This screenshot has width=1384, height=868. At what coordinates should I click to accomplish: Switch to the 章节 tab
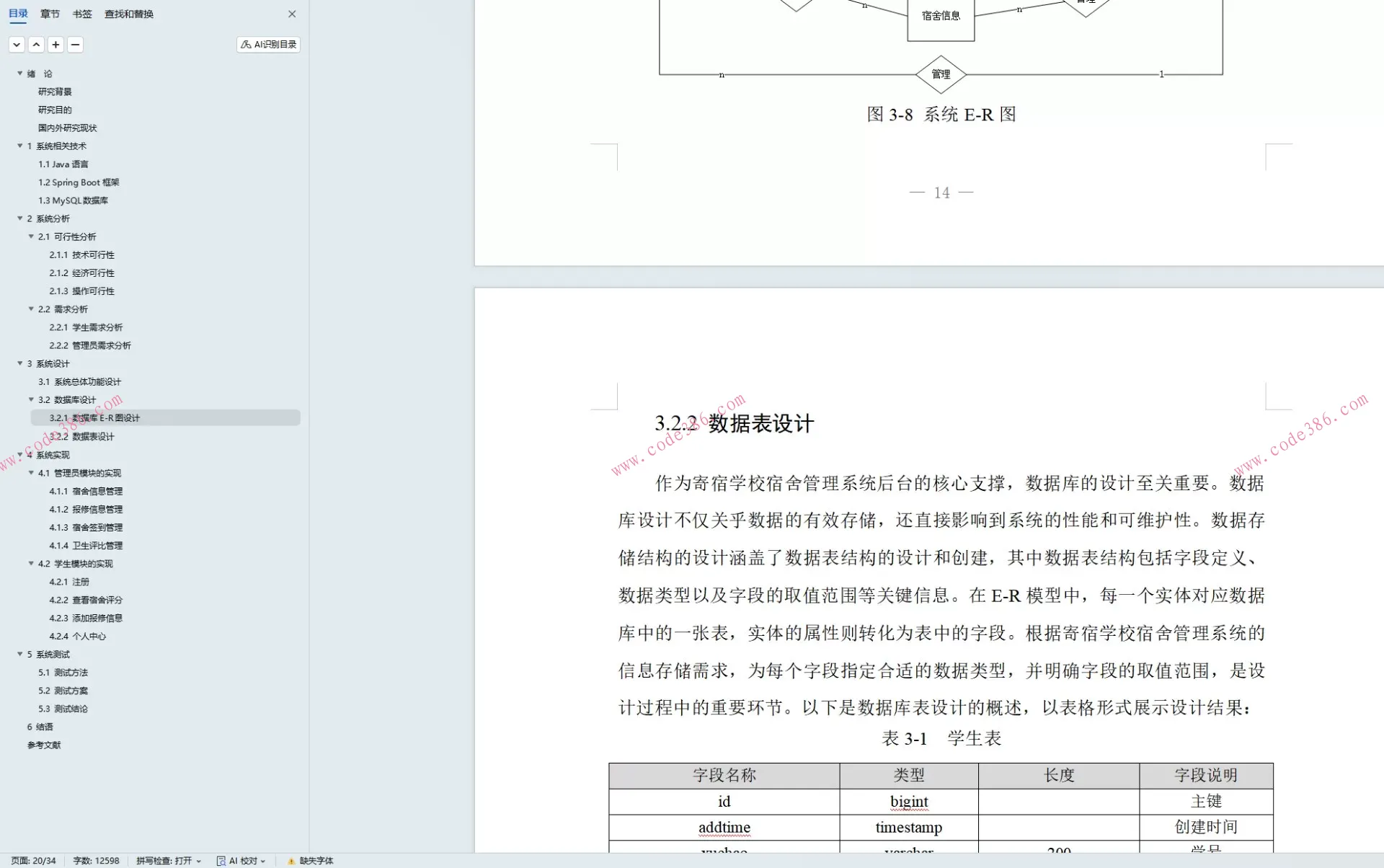(50, 14)
